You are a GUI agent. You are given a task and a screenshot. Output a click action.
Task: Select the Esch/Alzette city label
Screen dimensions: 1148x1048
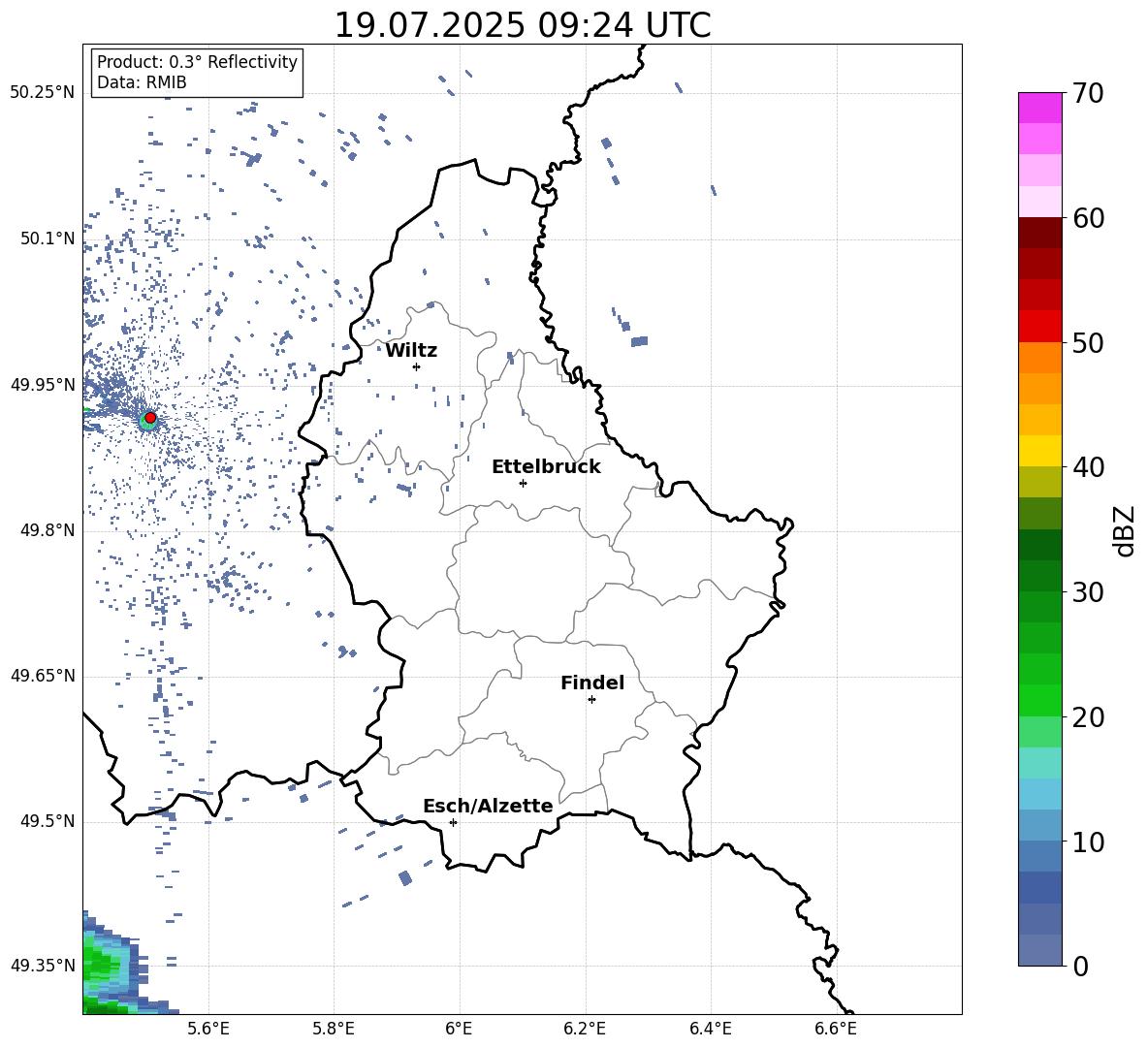click(x=489, y=806)
